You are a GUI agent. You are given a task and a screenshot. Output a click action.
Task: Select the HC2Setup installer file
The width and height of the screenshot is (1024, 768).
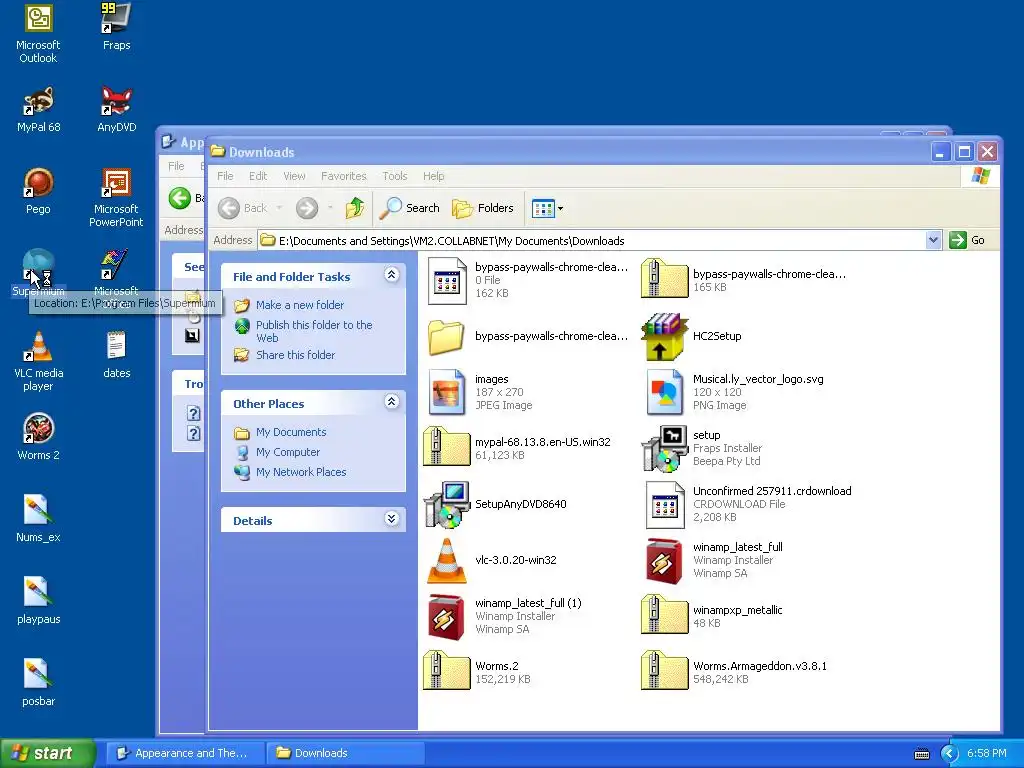[692, 336]
